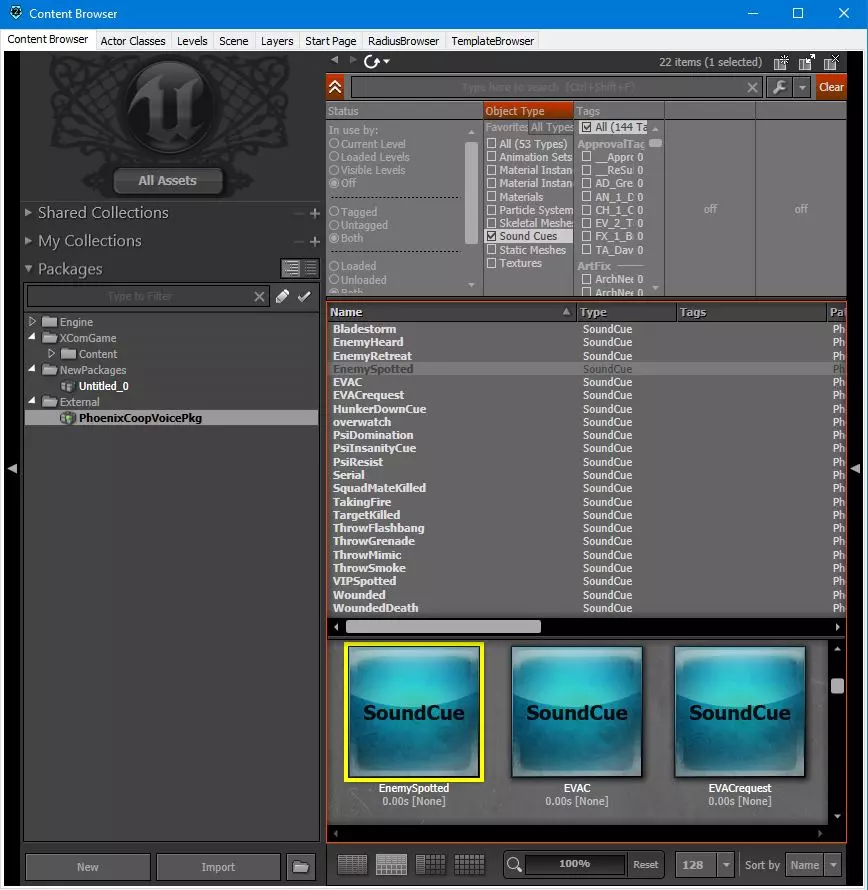Click the wrench search options icon
Viewport: 868px width, 890px height.
[x=779, y=87]
